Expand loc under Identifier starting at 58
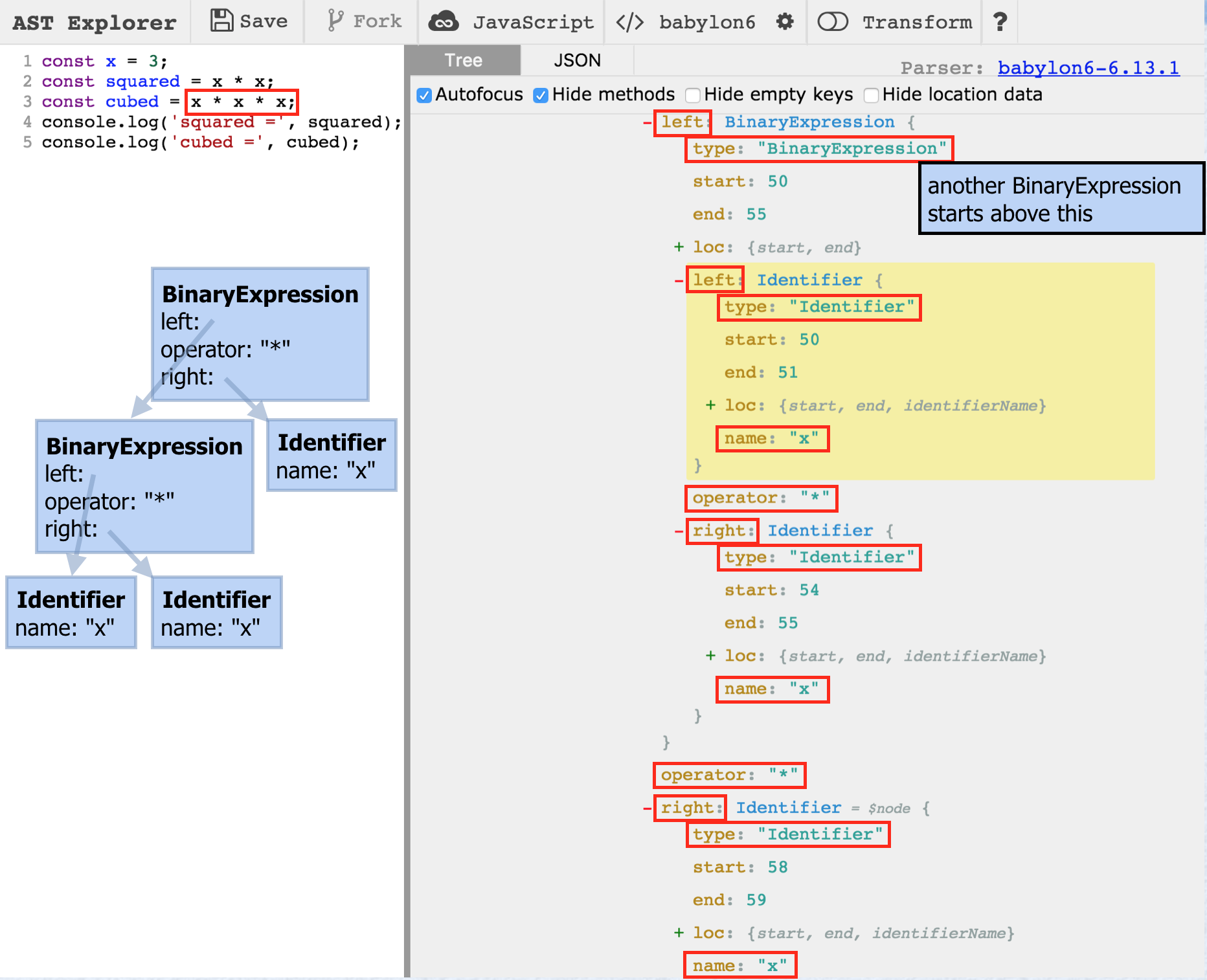 coord(679,933)
